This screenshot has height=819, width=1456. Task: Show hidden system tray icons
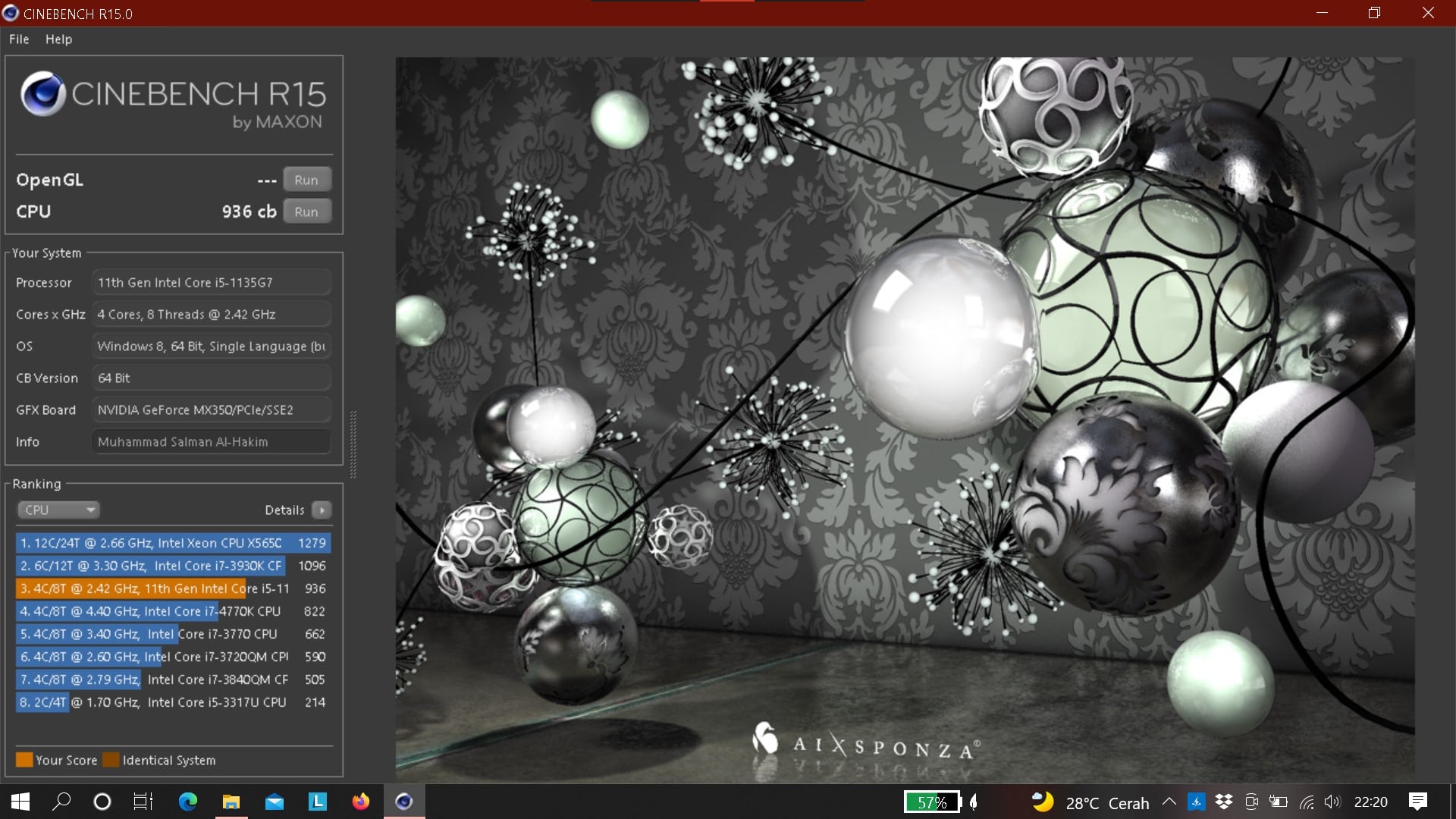[1169, 802]
